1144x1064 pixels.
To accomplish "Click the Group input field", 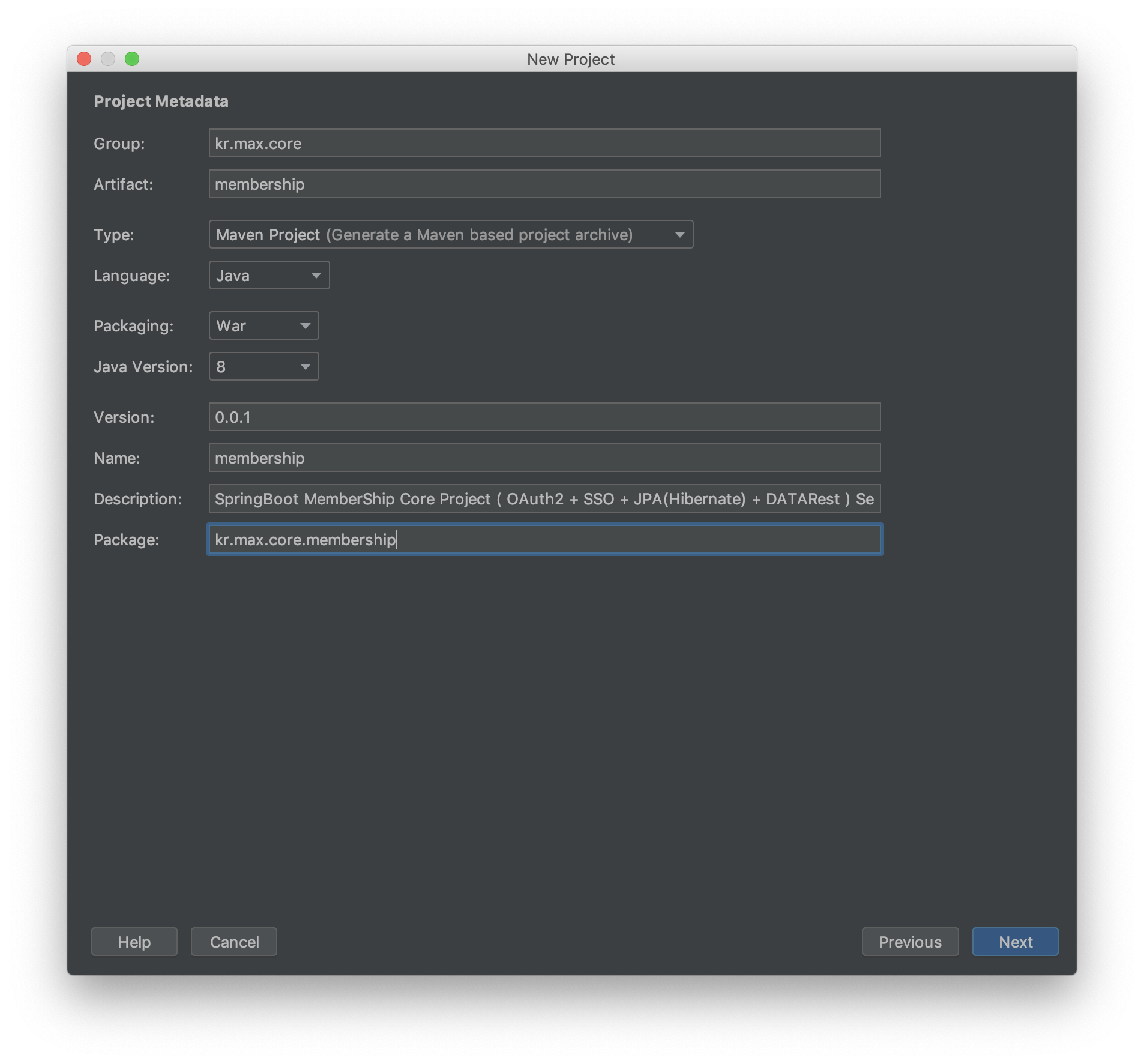I will [x=544, y=143].
